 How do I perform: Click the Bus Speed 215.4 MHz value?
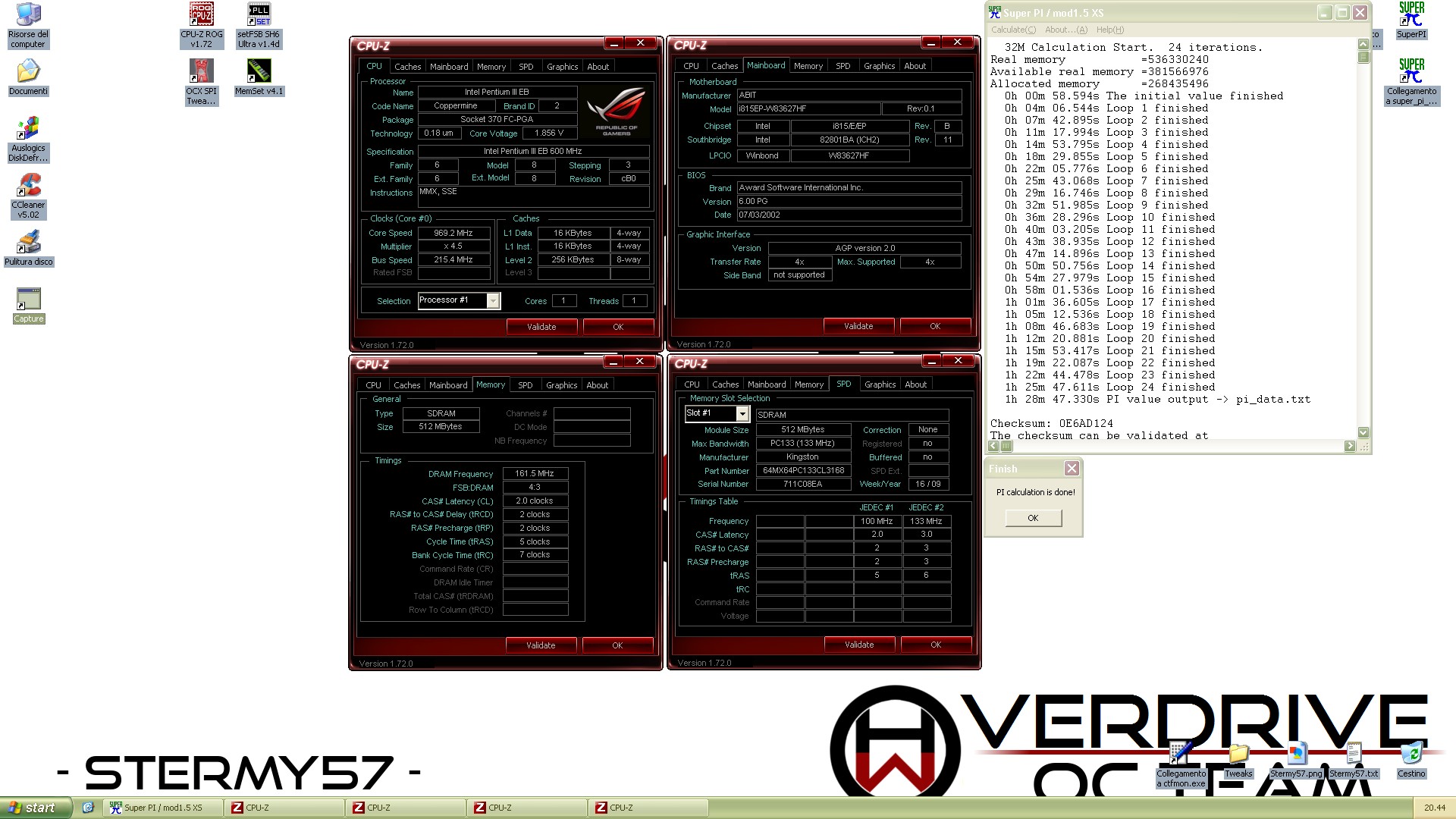click(453, 259)
